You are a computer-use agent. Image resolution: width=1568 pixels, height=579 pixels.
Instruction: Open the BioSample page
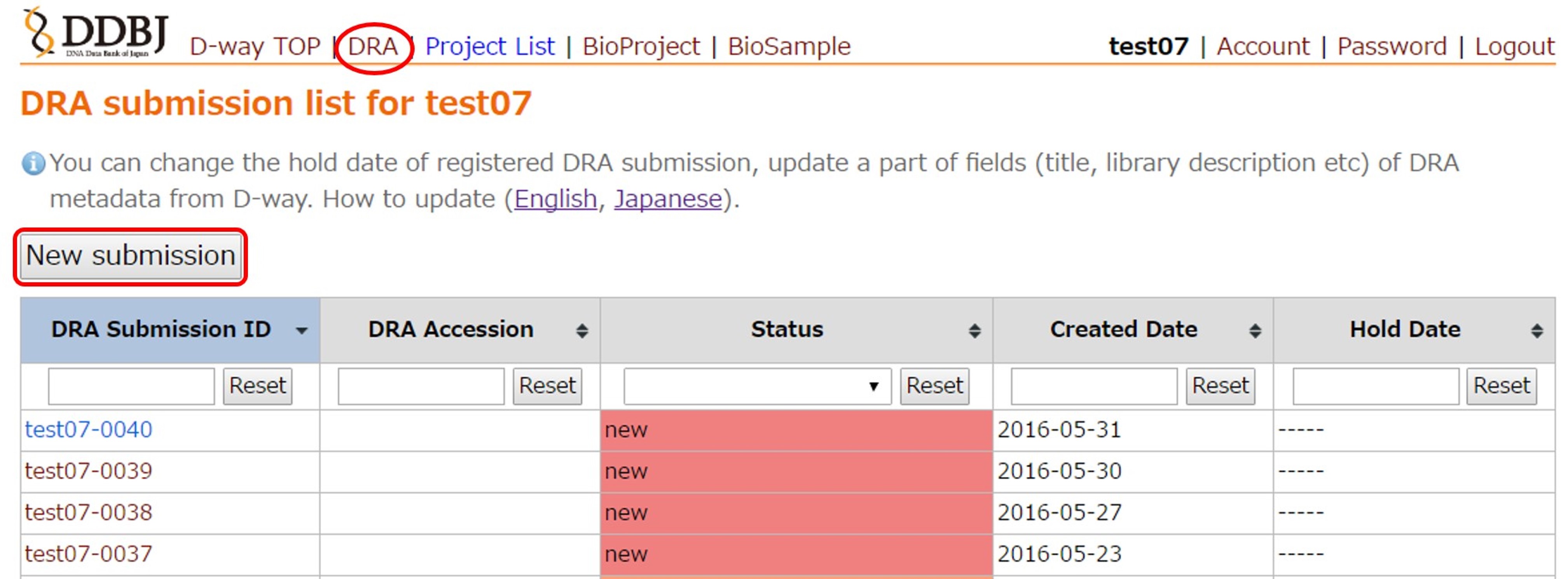click(789, 47)
